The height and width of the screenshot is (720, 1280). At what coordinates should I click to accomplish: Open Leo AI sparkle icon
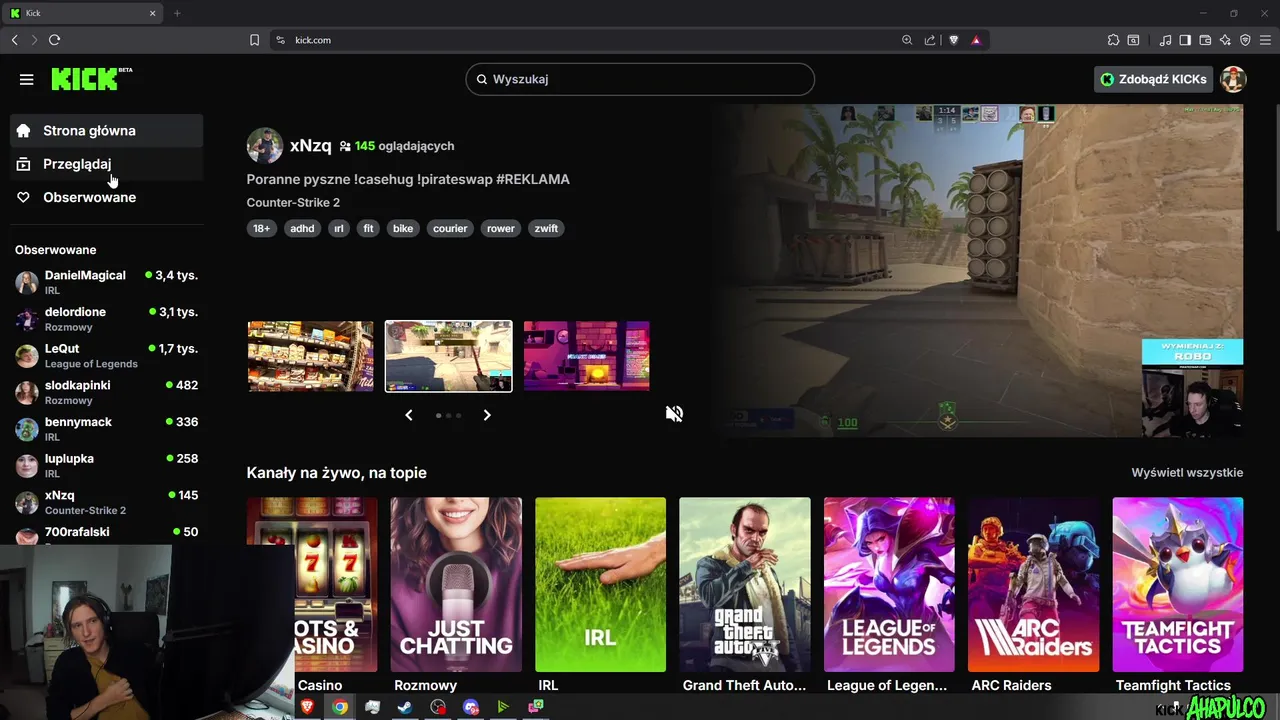pyautogui.click(x=1225, y=40)
